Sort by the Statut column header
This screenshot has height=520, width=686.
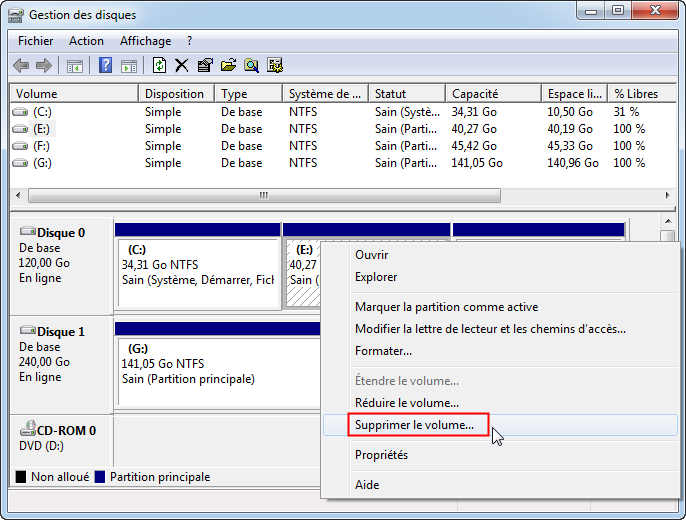pos(407,94)
